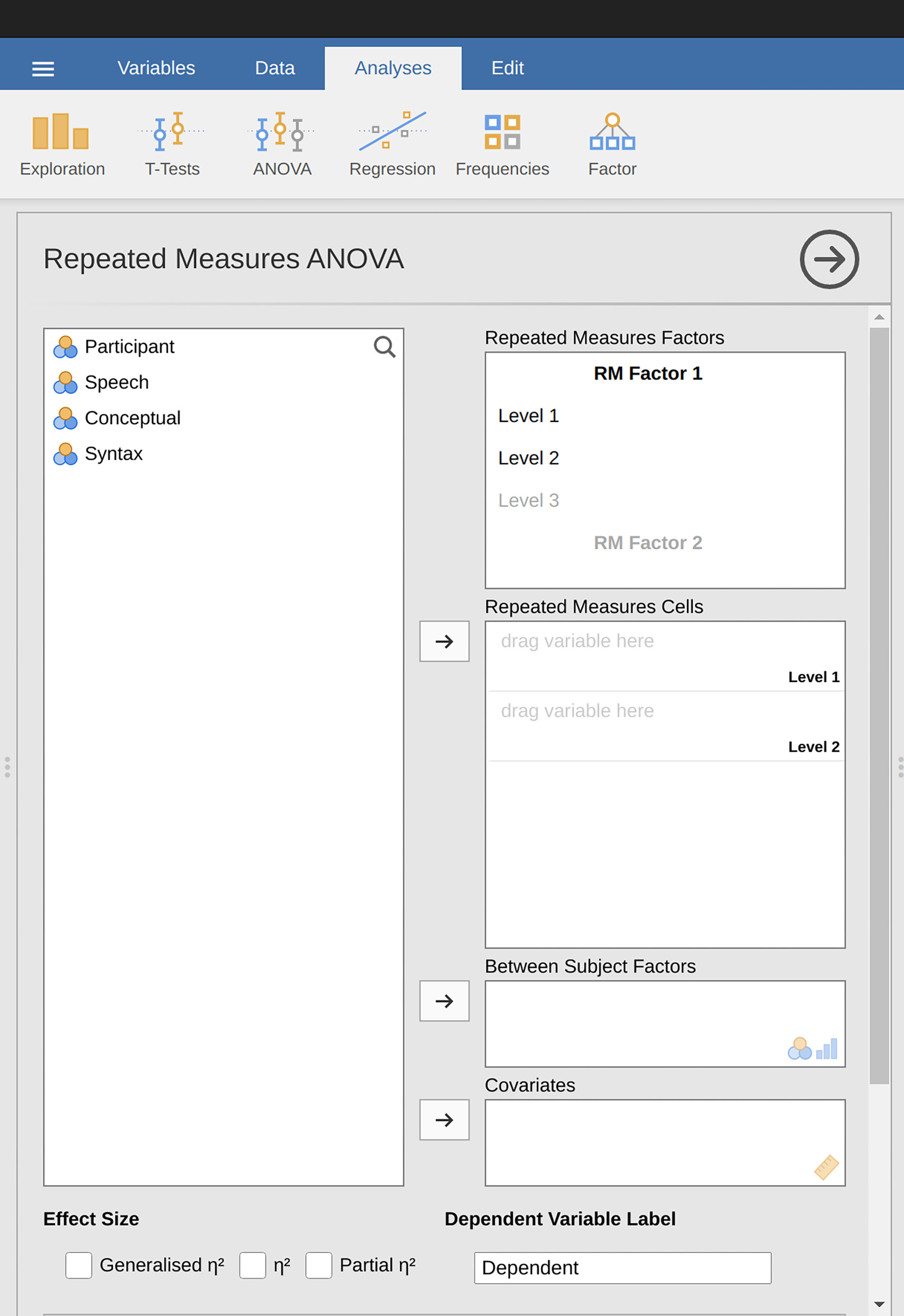
Task: Select the Speech variable
Action: [117, 383]
